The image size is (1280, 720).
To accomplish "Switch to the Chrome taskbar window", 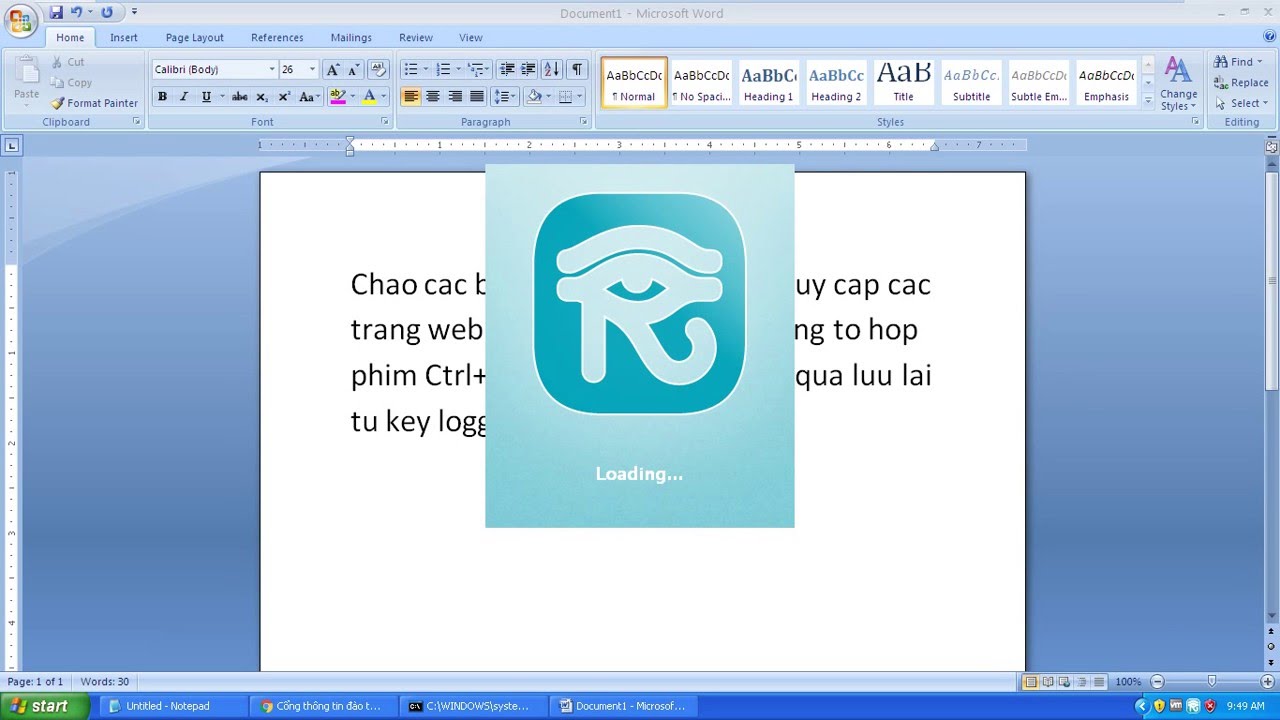I will pos(323,706).
